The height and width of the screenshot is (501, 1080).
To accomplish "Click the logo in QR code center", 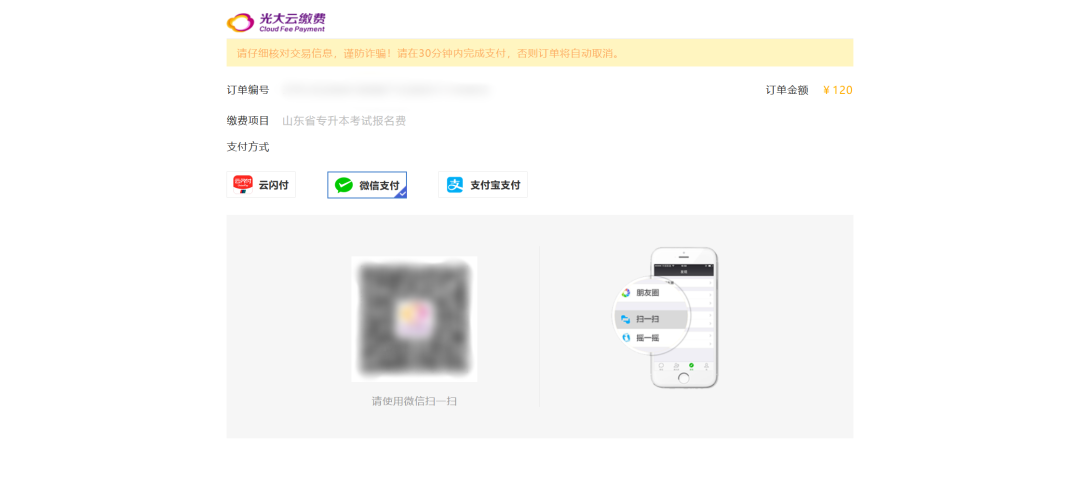I will [414, 320].
